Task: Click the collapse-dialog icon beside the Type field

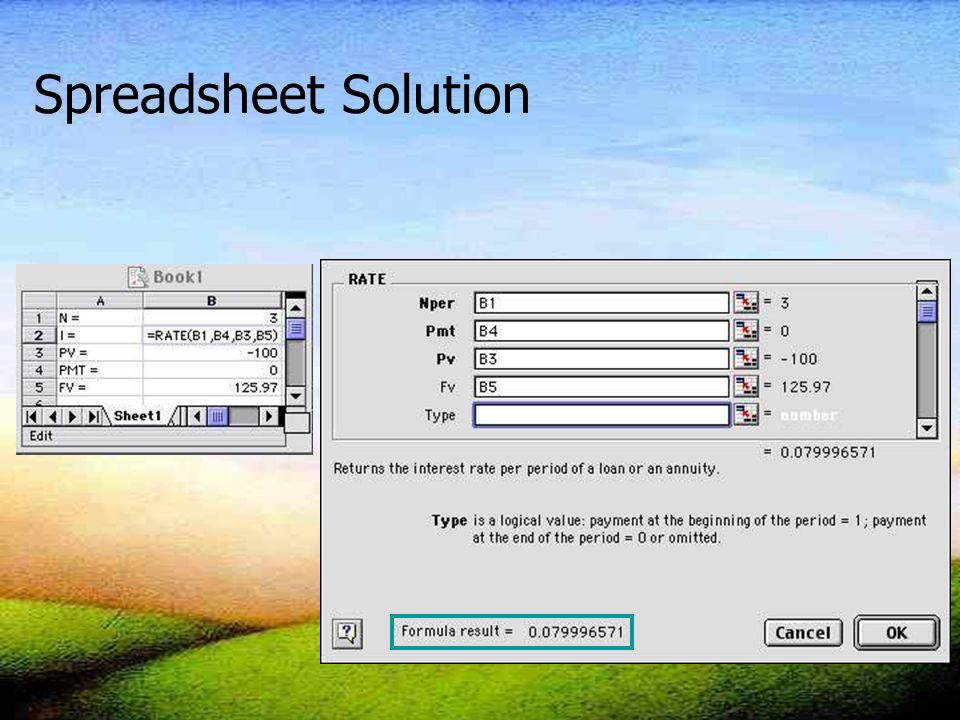Action: click(746, 414)
